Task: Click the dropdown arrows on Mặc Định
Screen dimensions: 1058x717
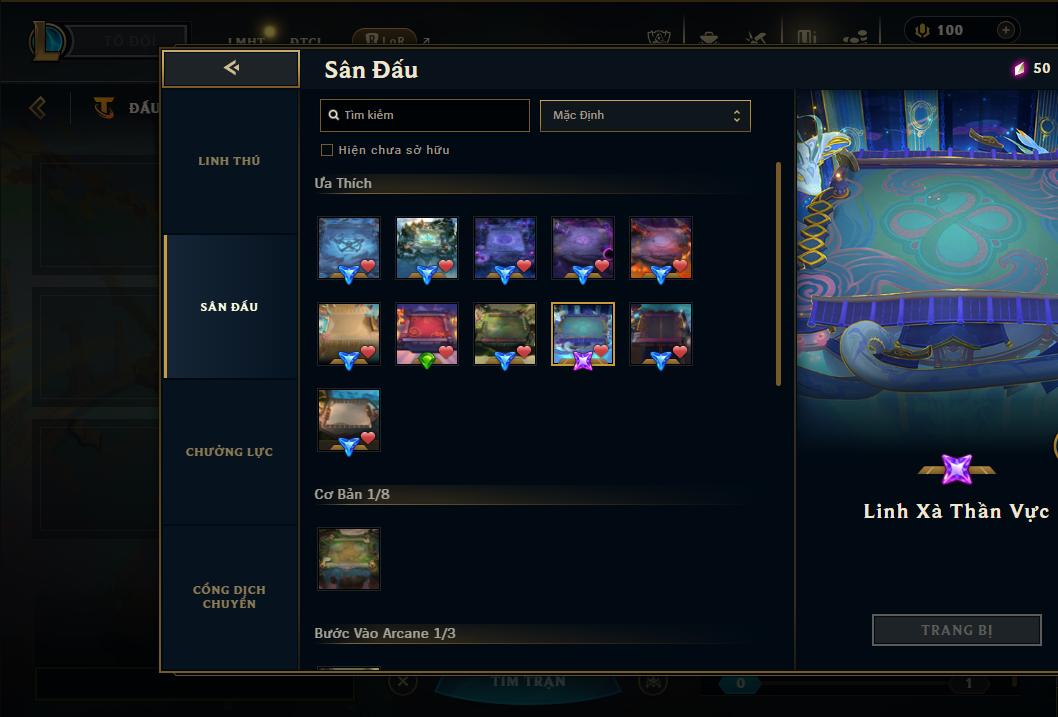Action: (737, 116)
